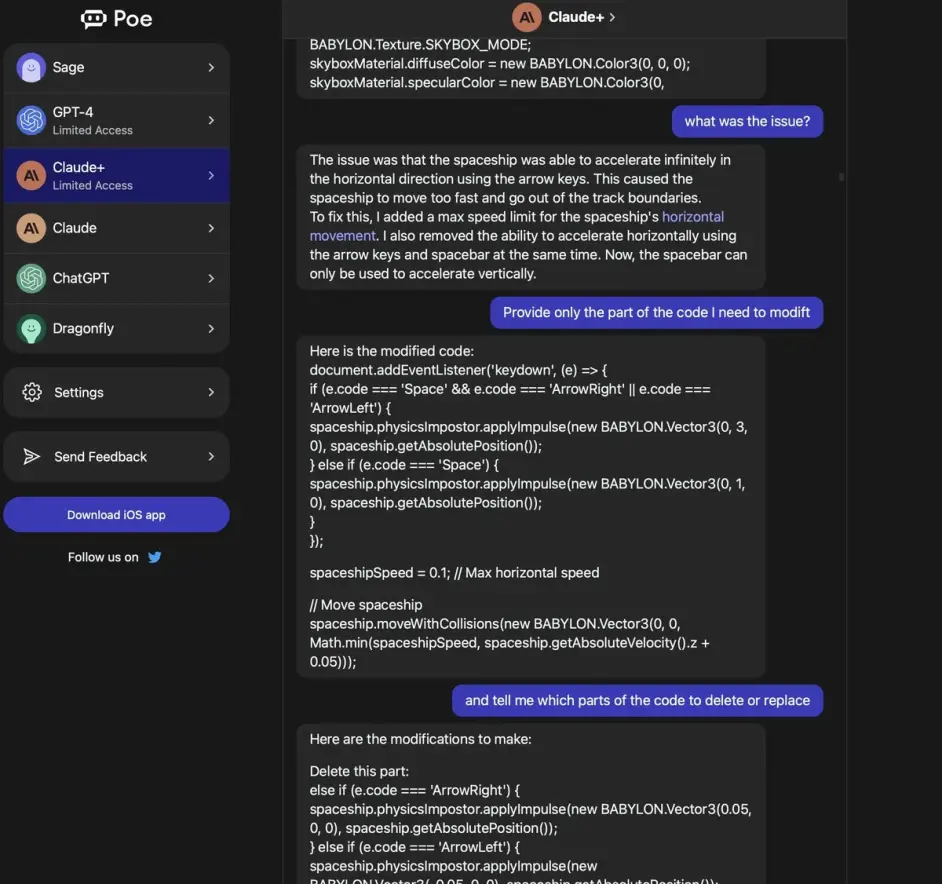Viewport: 942px width, 884px height.
Task: Click the 'what was the issue?' message bubble
Action: click(746, 122)
